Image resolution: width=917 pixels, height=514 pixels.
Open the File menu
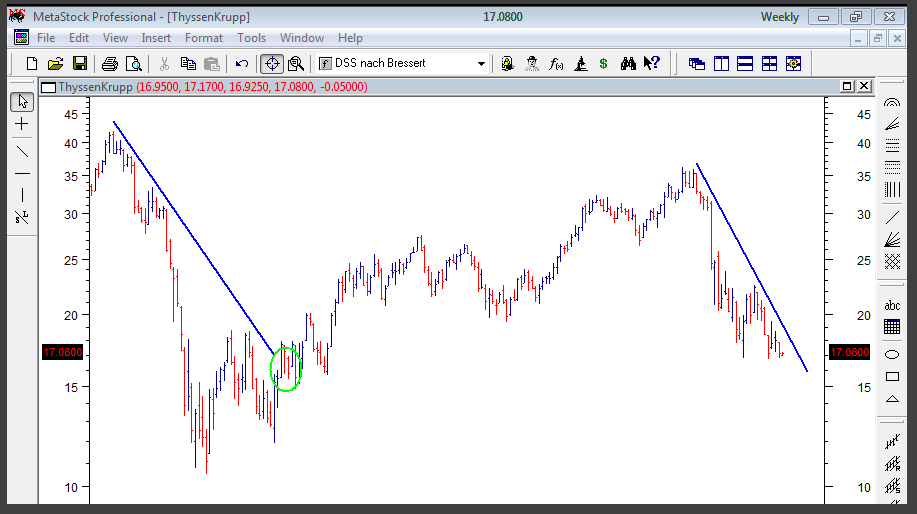[46, 38]
